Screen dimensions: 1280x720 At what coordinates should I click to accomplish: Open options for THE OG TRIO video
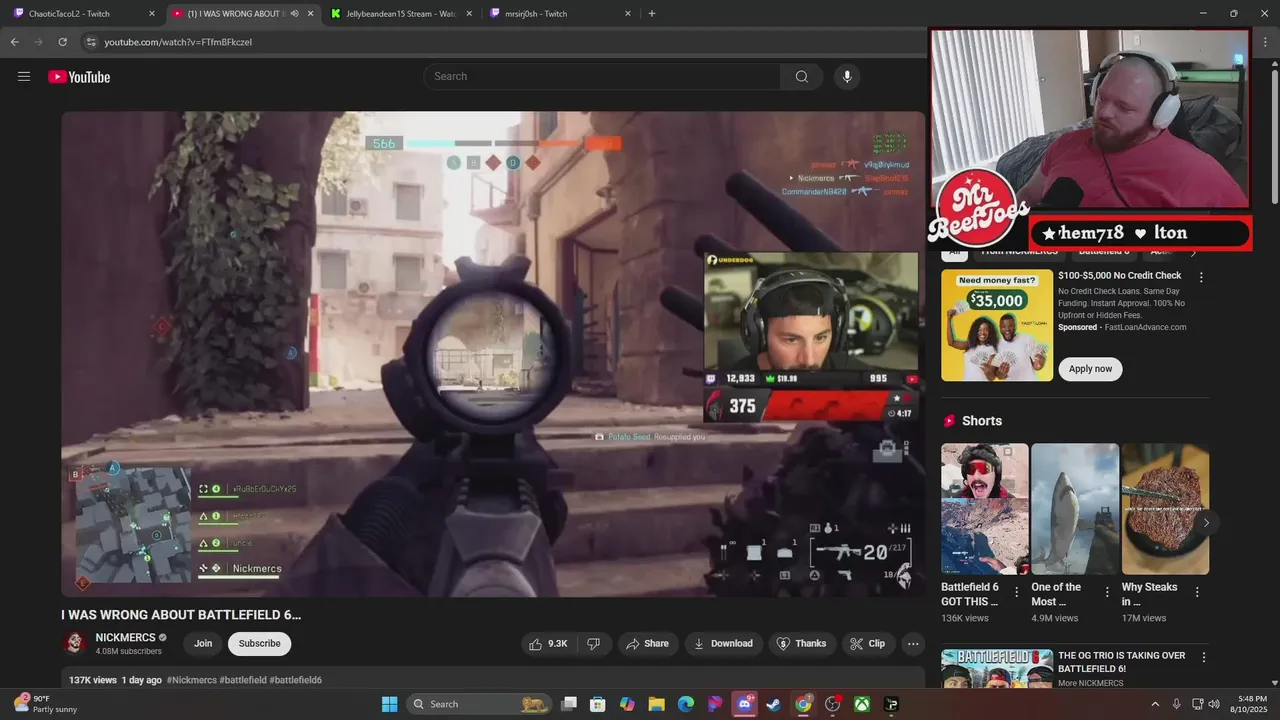1204,658
